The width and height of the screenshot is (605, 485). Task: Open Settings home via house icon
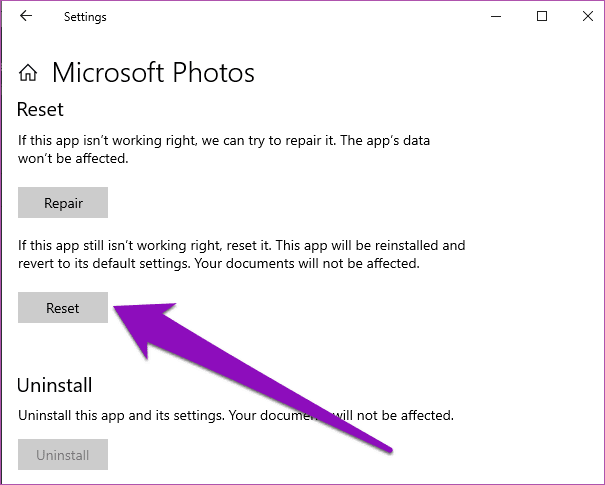28,73
